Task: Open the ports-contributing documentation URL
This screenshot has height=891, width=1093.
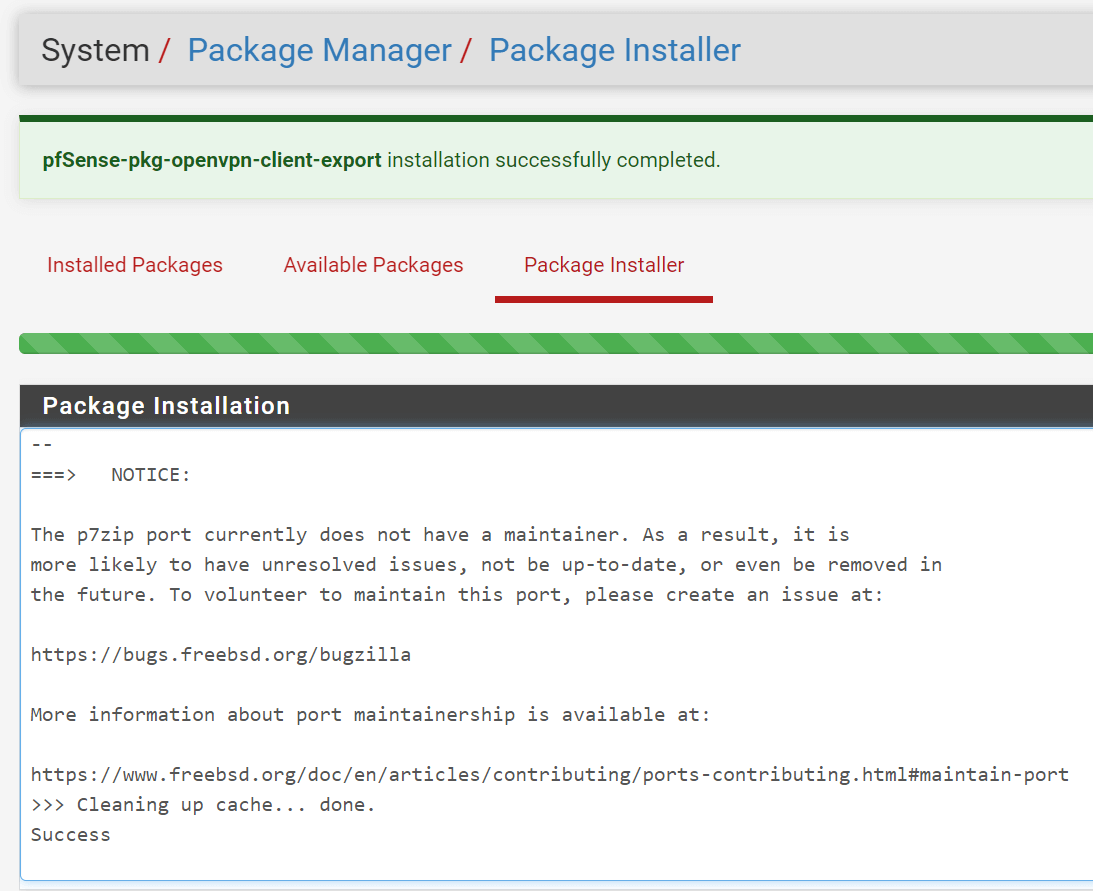Action: (x=549, y=774)
